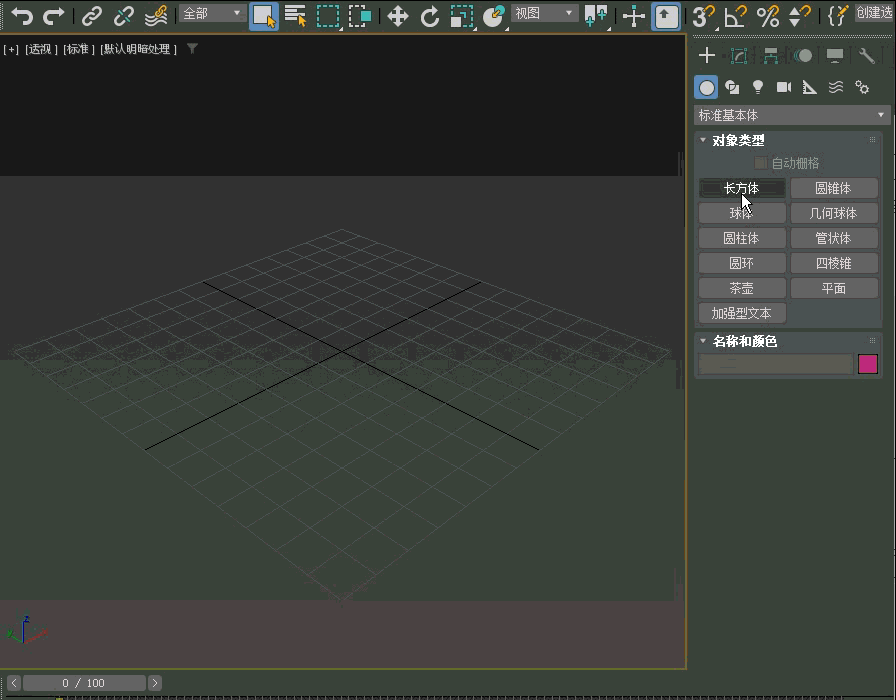896x700 pixels.
Task: Activate the Select Object tool
Action: [x=264, y=16]
